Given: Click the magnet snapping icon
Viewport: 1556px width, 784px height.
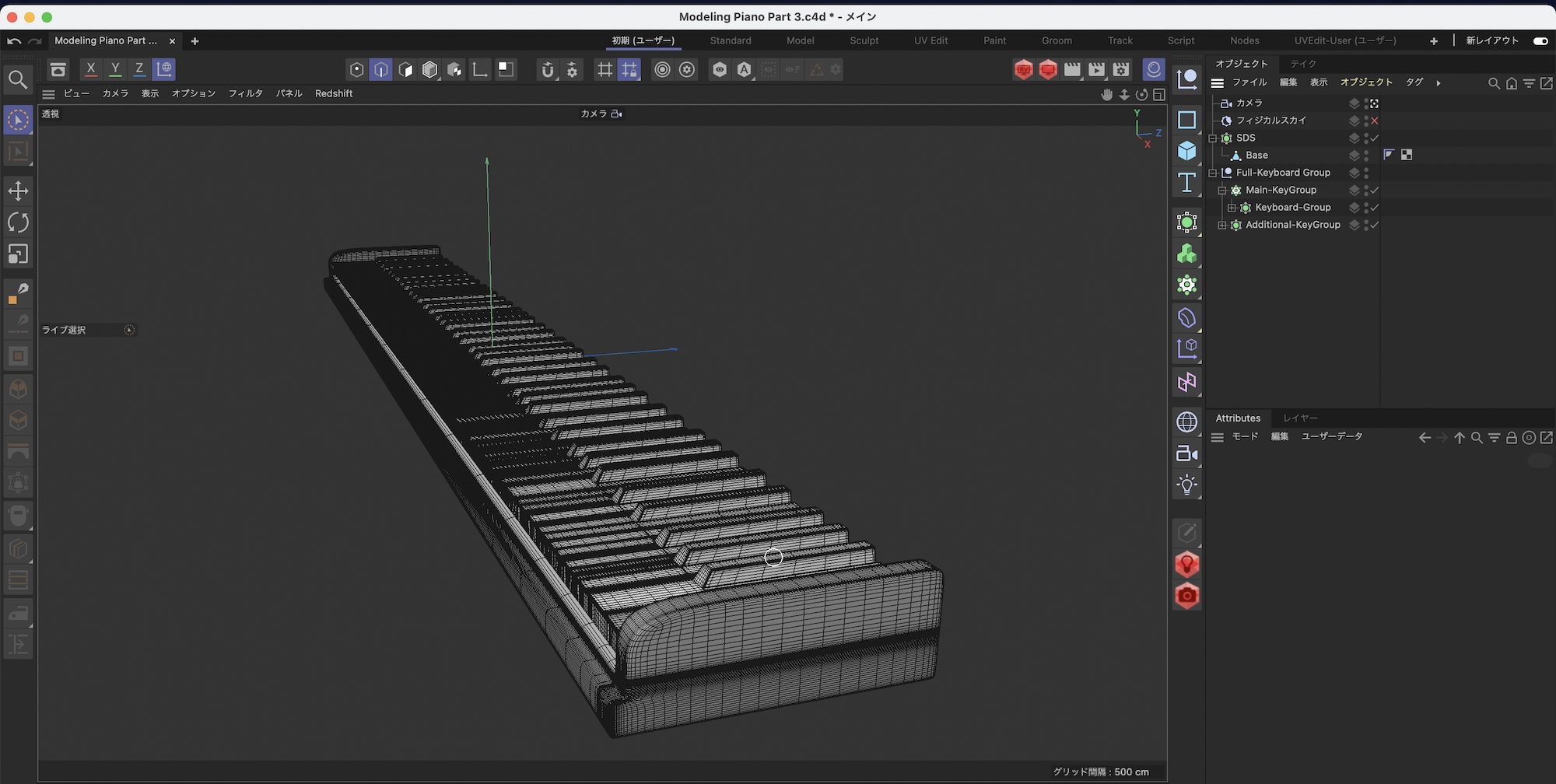Looking at the screenshot, I should coord(548,69).
